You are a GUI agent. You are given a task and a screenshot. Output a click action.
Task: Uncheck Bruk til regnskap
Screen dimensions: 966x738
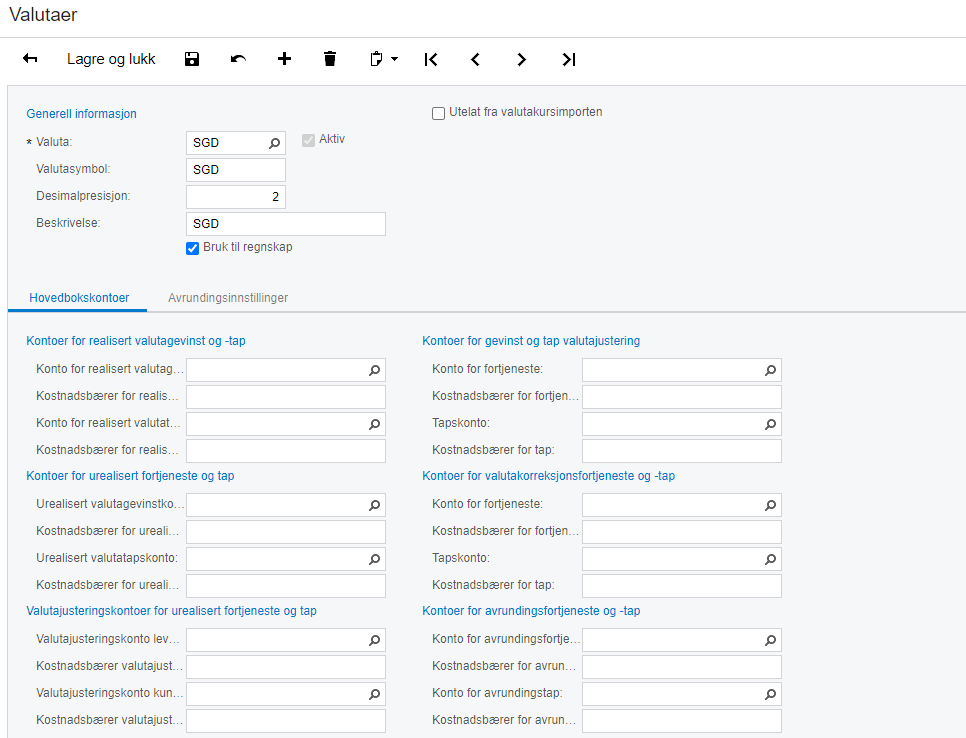pyautogui.click(x=192, y=248)
